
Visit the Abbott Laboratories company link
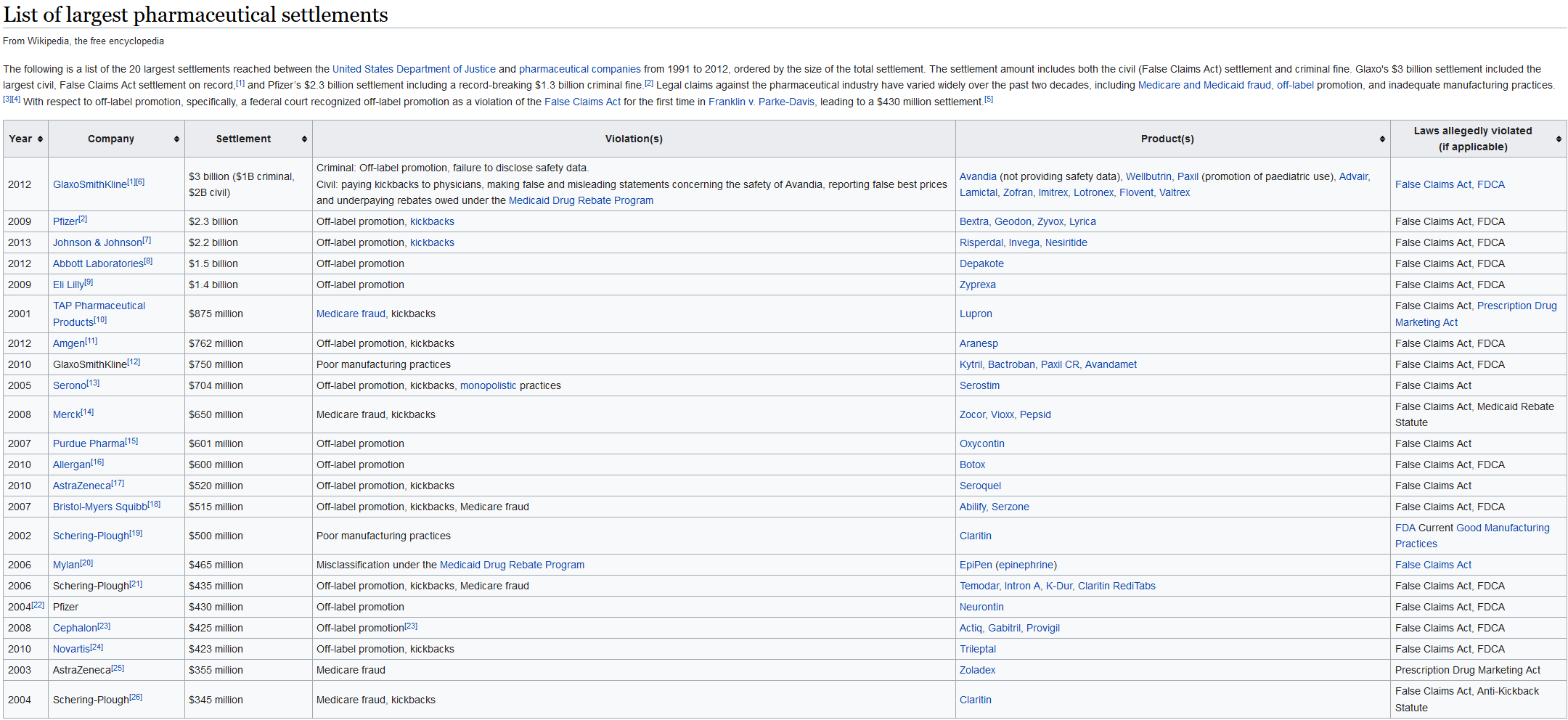98,263
